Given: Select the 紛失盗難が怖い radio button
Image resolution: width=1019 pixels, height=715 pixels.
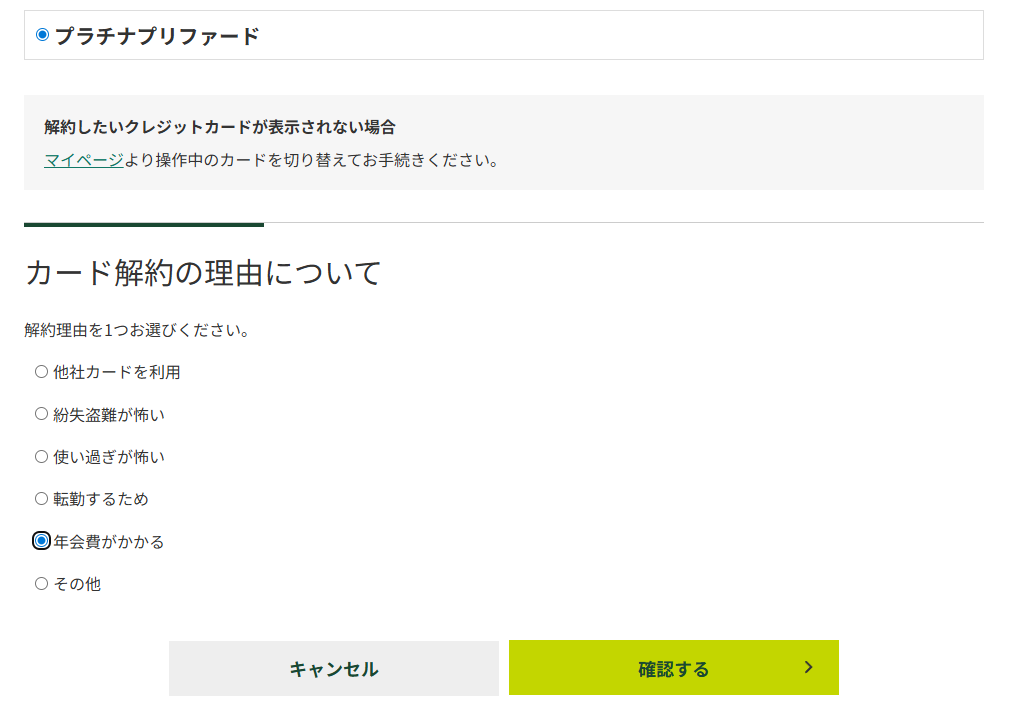Looking at the screenshot, I should point(41,414).
